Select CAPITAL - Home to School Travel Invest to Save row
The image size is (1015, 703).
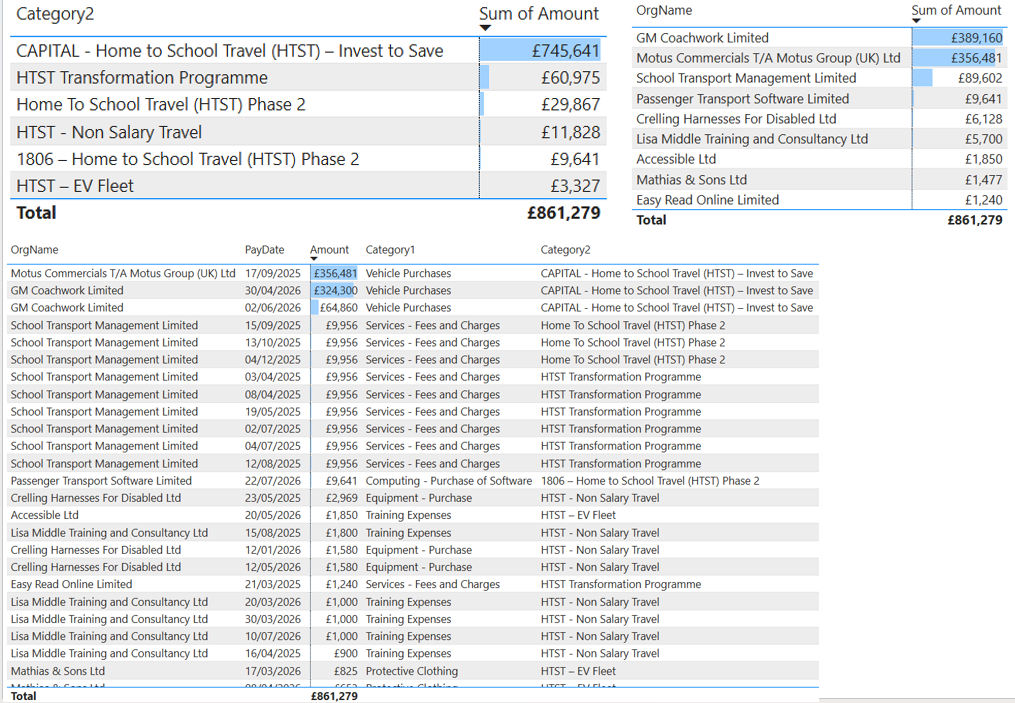308,50
